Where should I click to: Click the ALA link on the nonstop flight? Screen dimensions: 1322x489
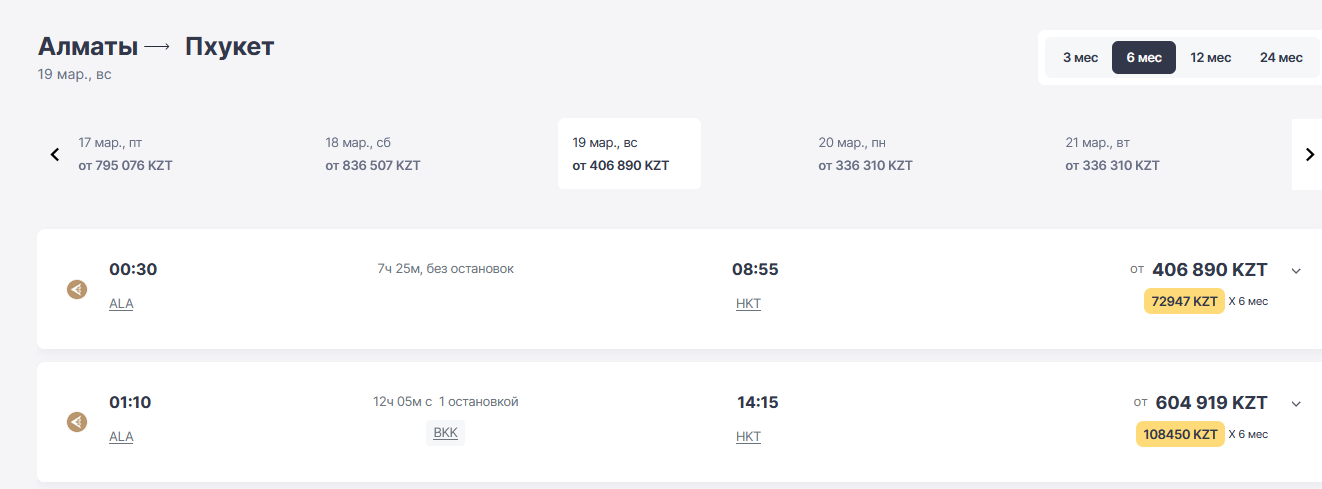tap(121, 304)
